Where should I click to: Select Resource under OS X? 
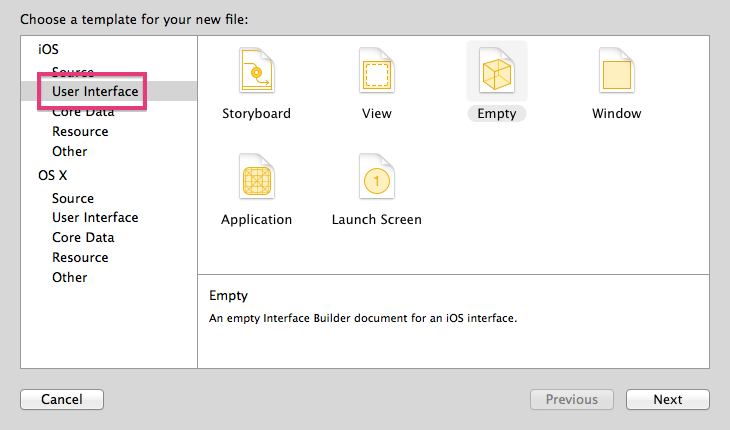[x=80, y=257]
